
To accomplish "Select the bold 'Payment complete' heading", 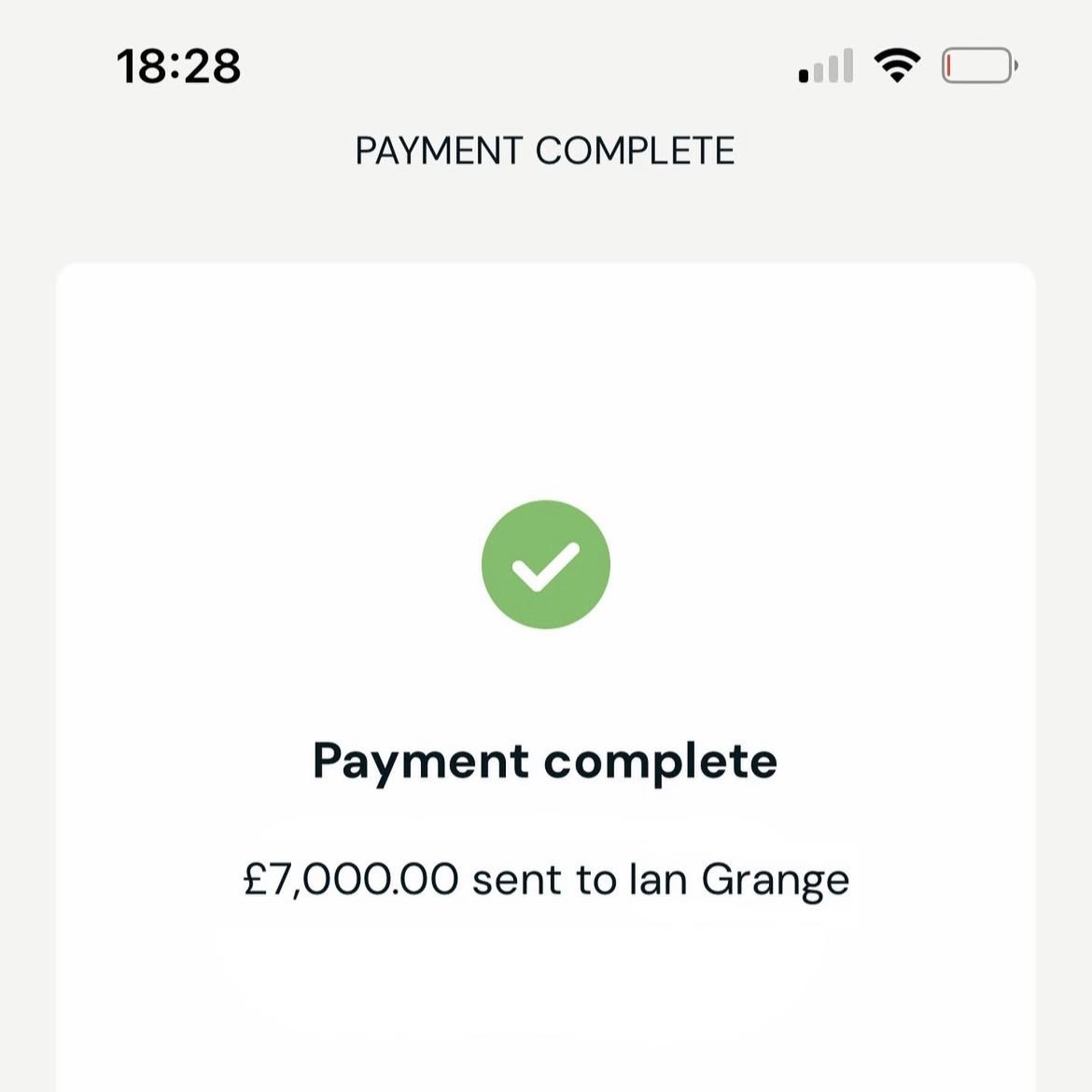I will point(545,761).
